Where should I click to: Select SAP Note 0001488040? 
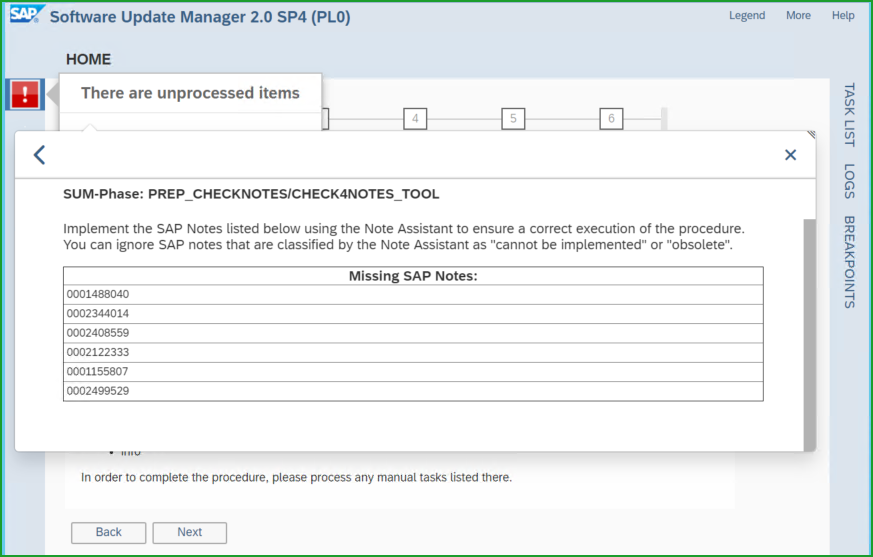pyautogui.click(x=413, y=295)
